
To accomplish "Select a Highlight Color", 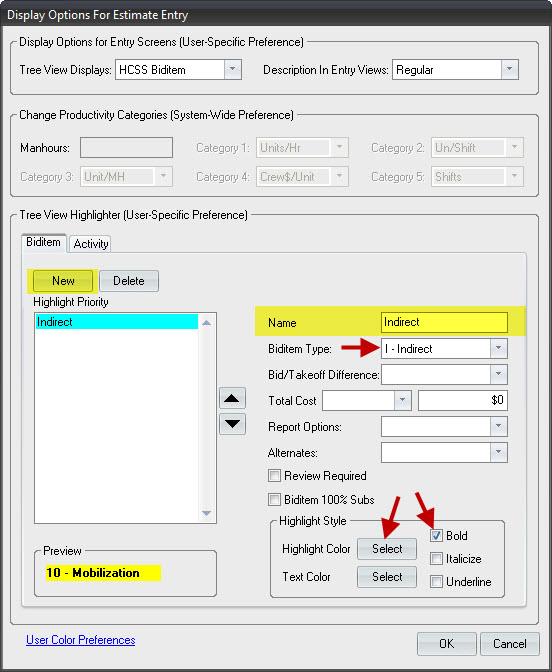I will [x=387, y=549].
